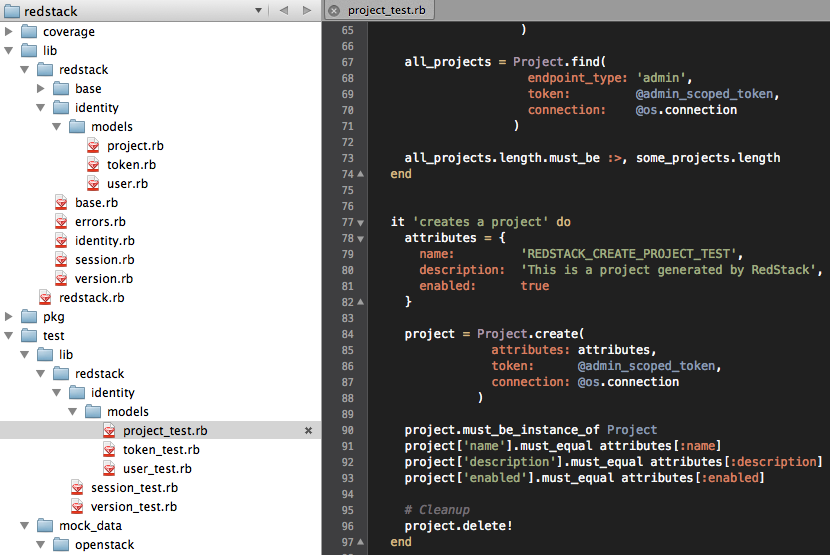
Task: Click the top-level test folder icon
Action: pos(29,336)
